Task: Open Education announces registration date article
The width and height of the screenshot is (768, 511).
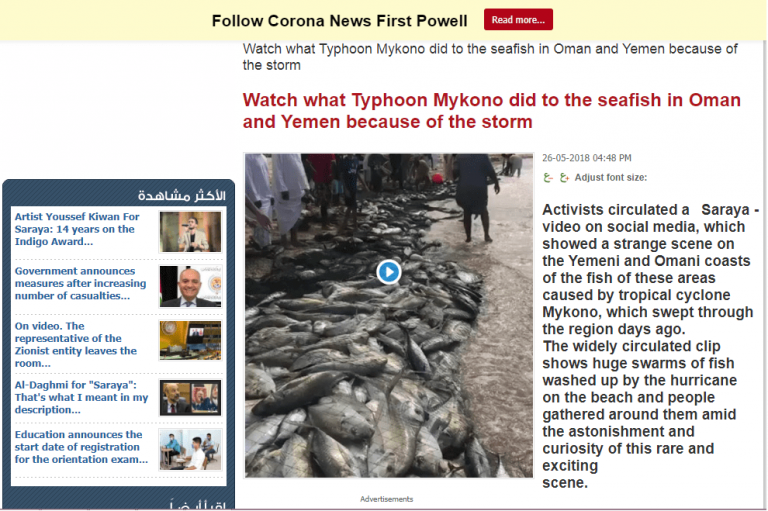Action: tap(81, 447)
